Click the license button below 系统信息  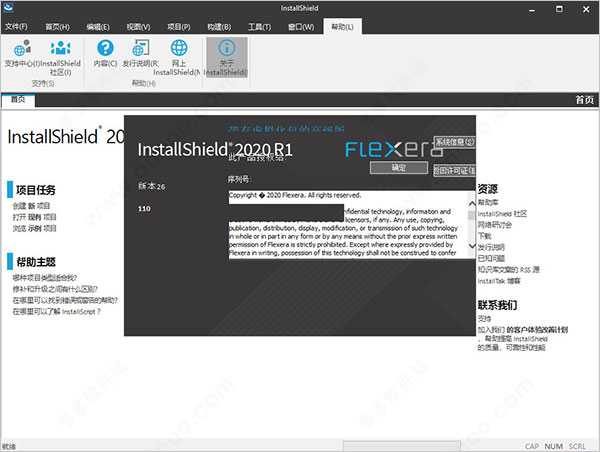[455, 170]
